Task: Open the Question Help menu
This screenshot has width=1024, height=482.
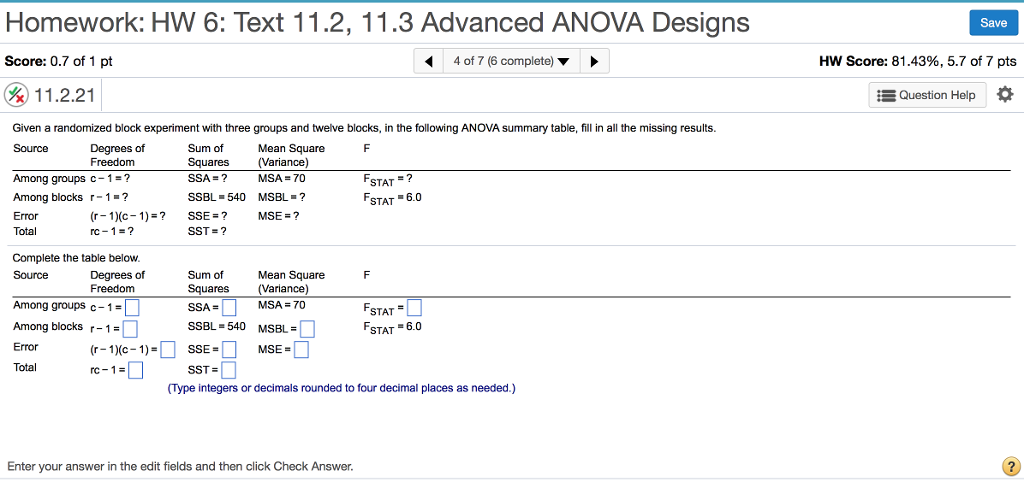Action: pyautogui.click(x=927, y=95)
